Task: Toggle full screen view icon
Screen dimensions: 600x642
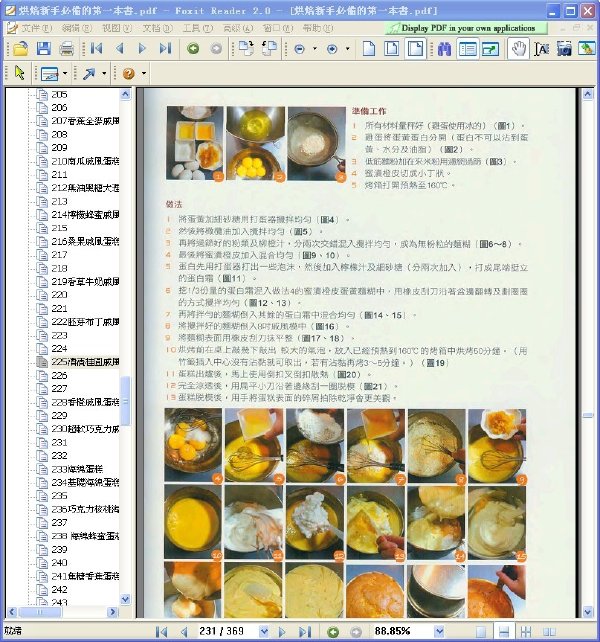Action: (490, 49)
